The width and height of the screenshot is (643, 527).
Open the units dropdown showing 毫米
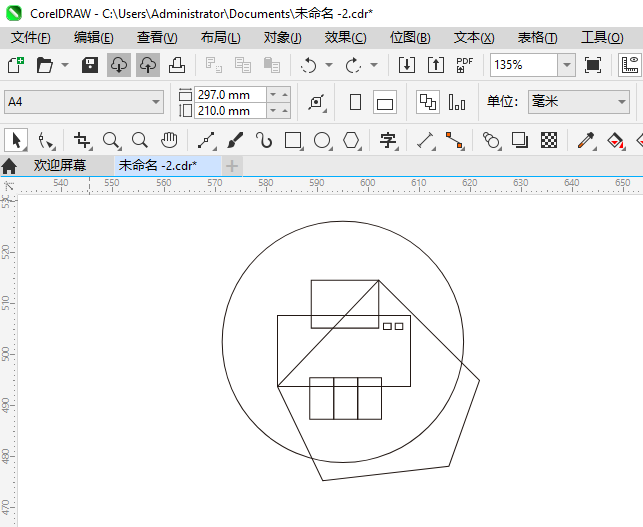(x=579, y=102)
